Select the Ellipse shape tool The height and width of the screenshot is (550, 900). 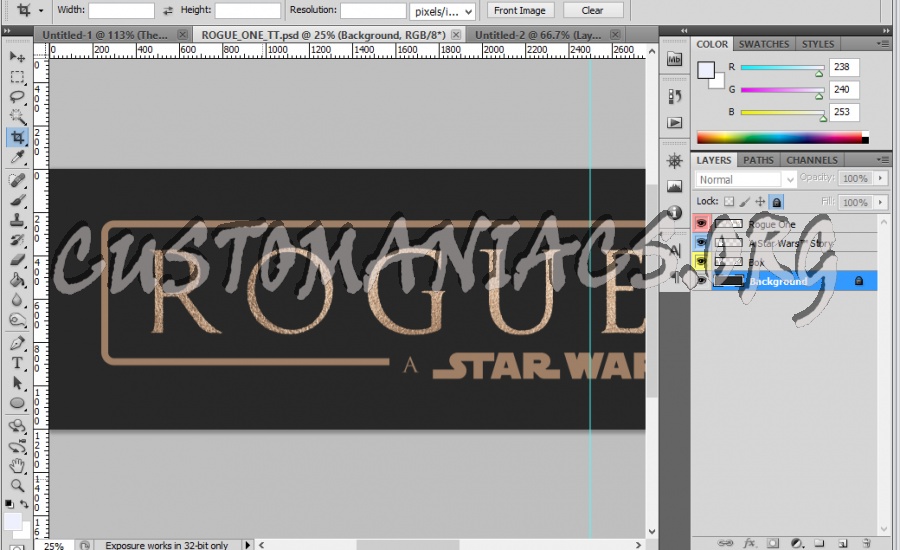coord(17,403)
